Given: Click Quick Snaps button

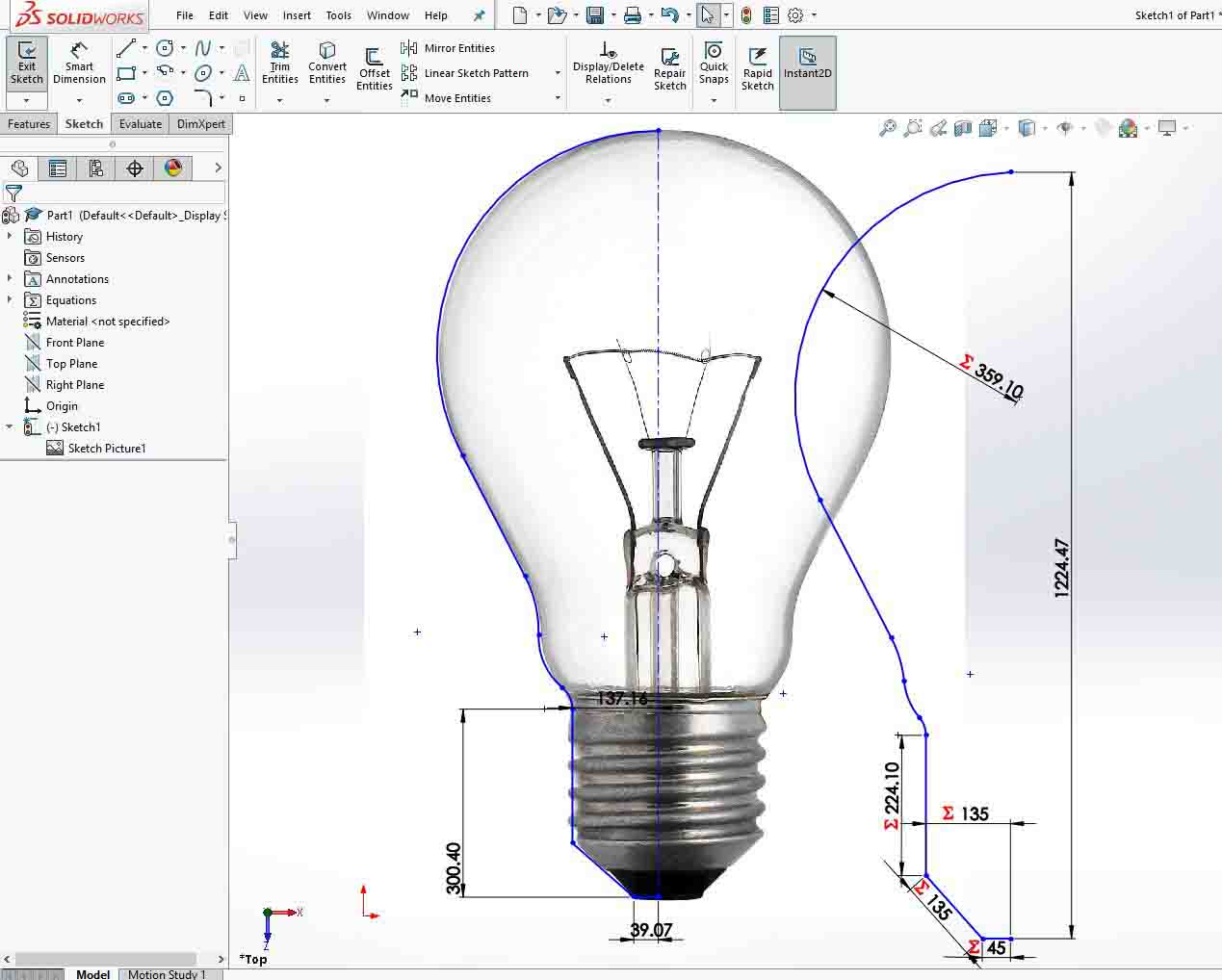Looking at the screenshot, I should [x=714, y=64].
